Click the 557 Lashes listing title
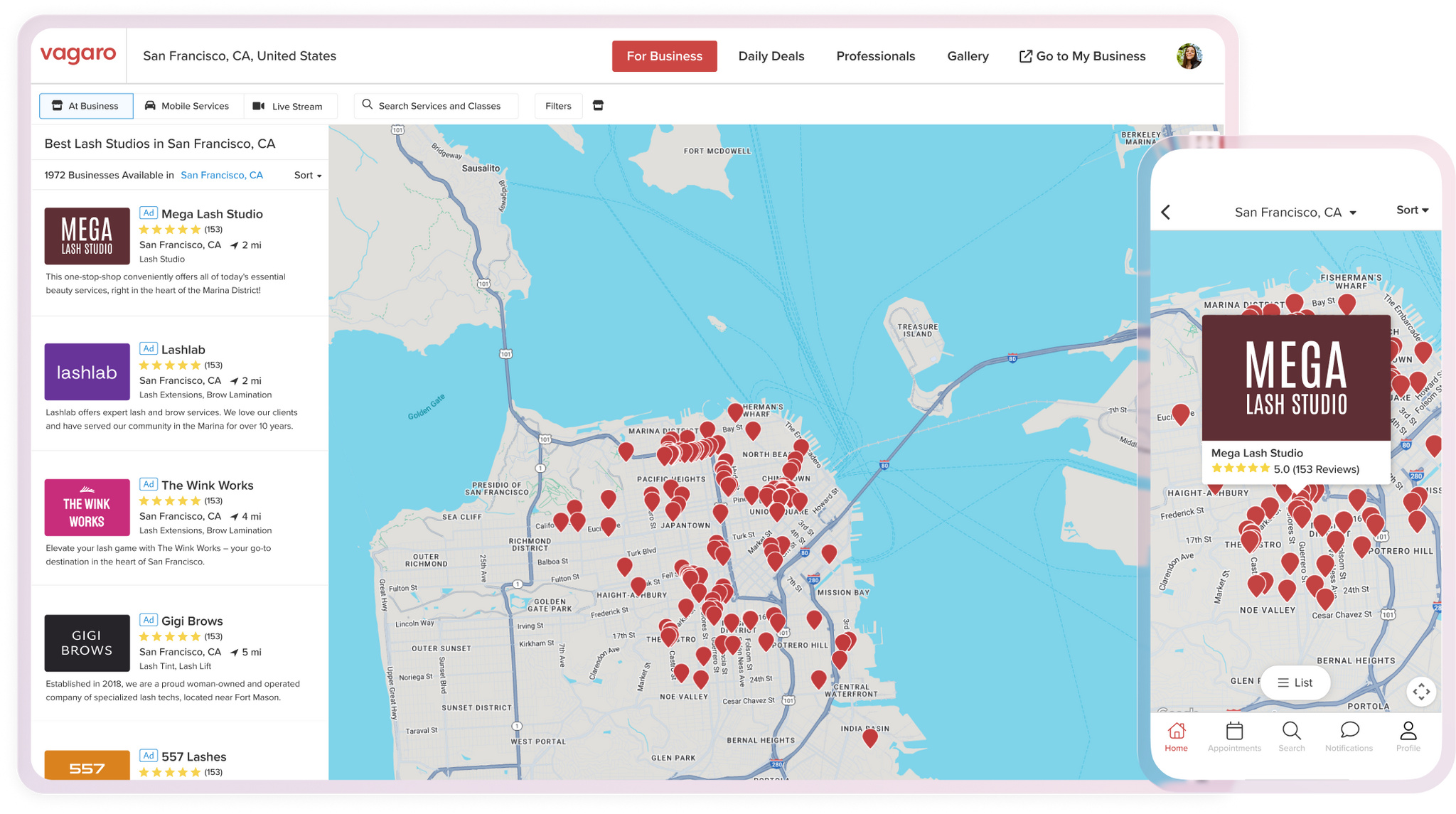The width and height of the screenshot is (1456, 814). 194,757
